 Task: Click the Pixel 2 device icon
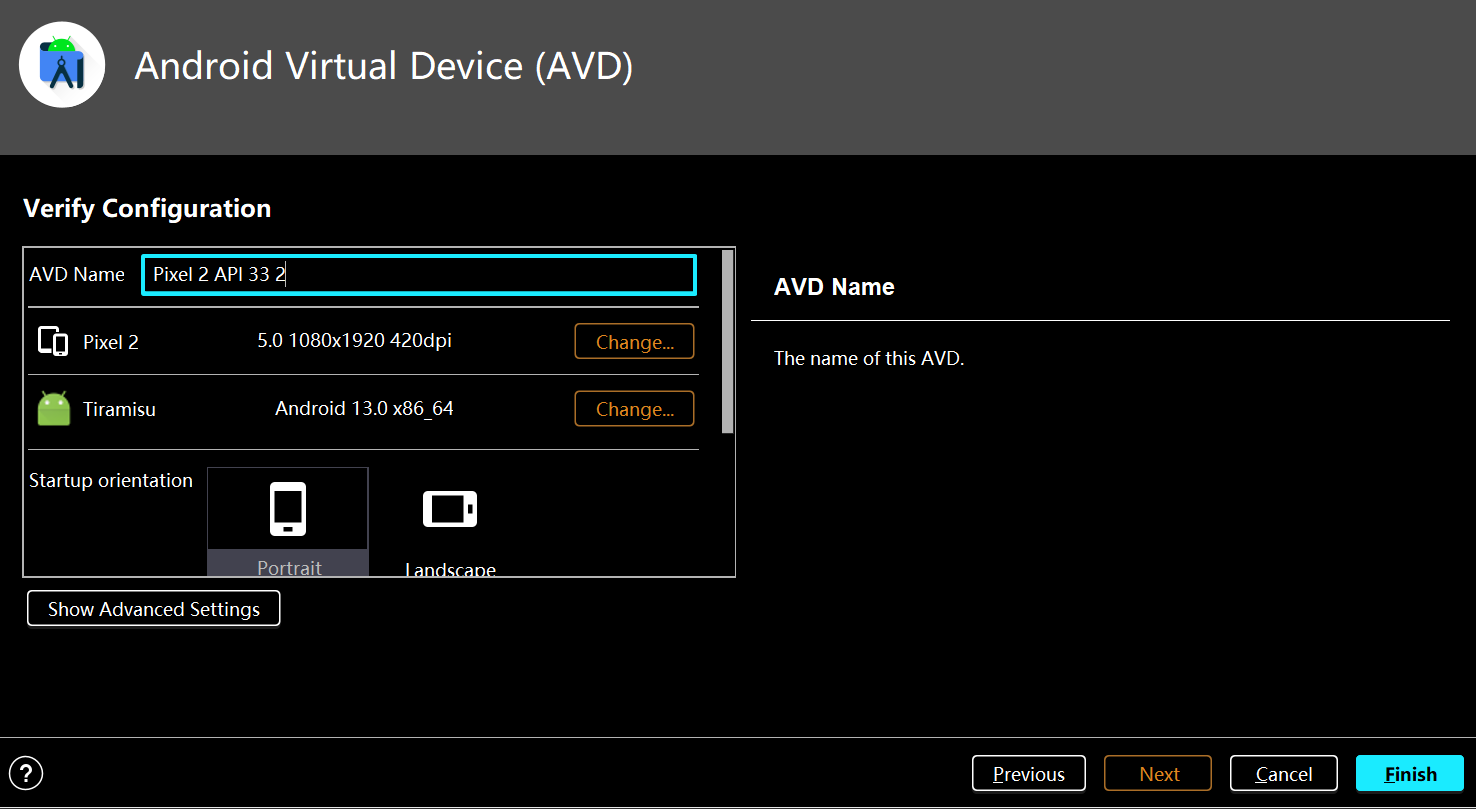(53, 341)
